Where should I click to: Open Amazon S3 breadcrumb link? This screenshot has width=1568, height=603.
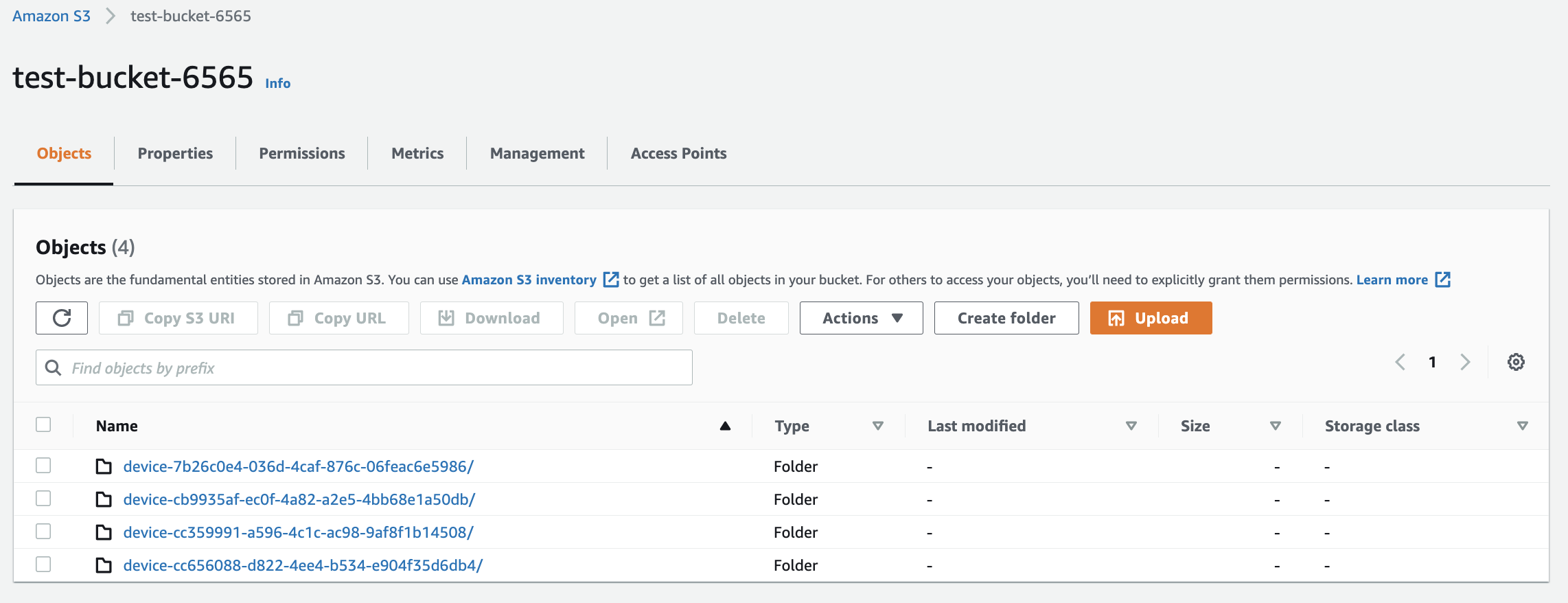51,16
